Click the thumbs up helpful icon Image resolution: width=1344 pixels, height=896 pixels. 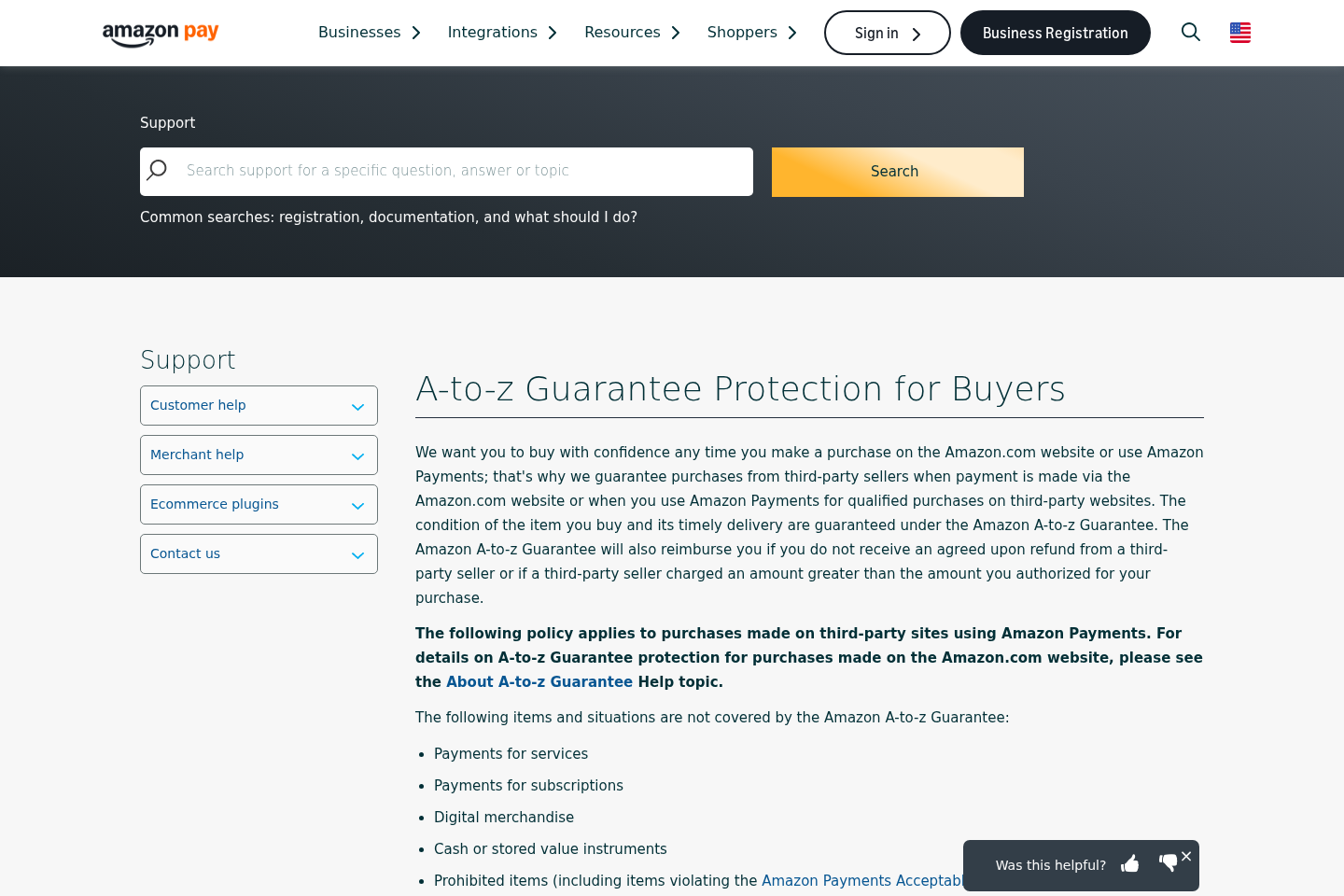click(1130, 863)
